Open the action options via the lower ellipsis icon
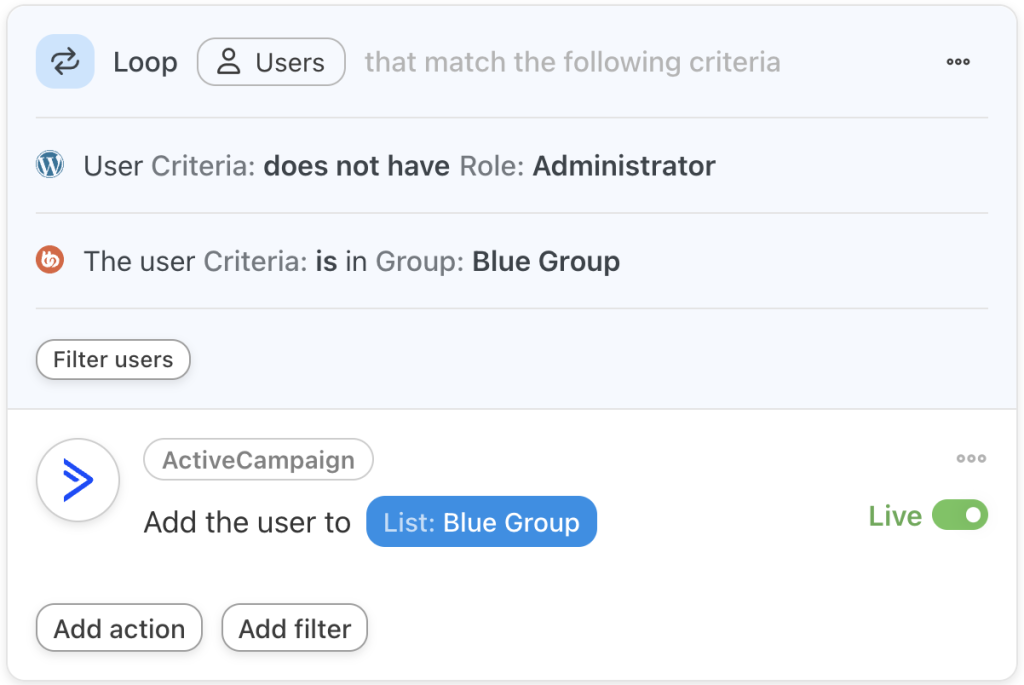1024x685 pixels. click(971, 458)
